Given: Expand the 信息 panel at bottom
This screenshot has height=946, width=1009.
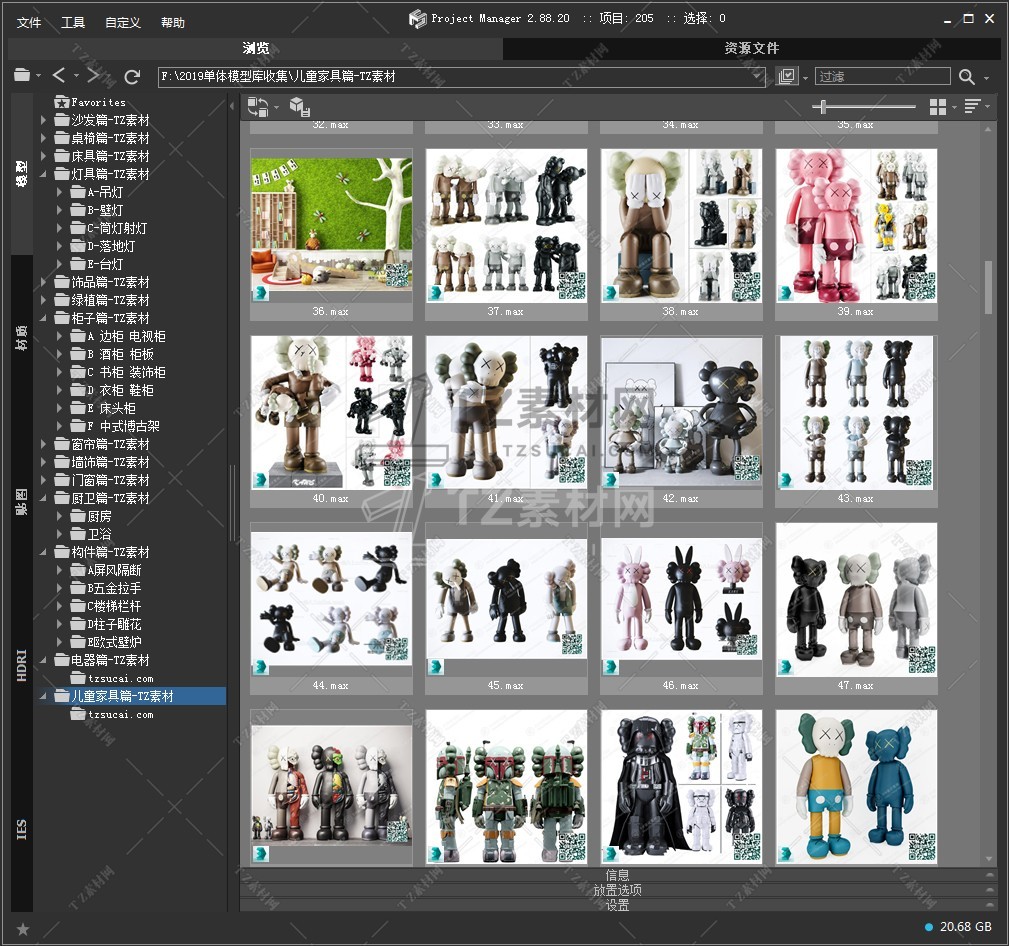Looking at the screenshot, I should click(617, 875).
